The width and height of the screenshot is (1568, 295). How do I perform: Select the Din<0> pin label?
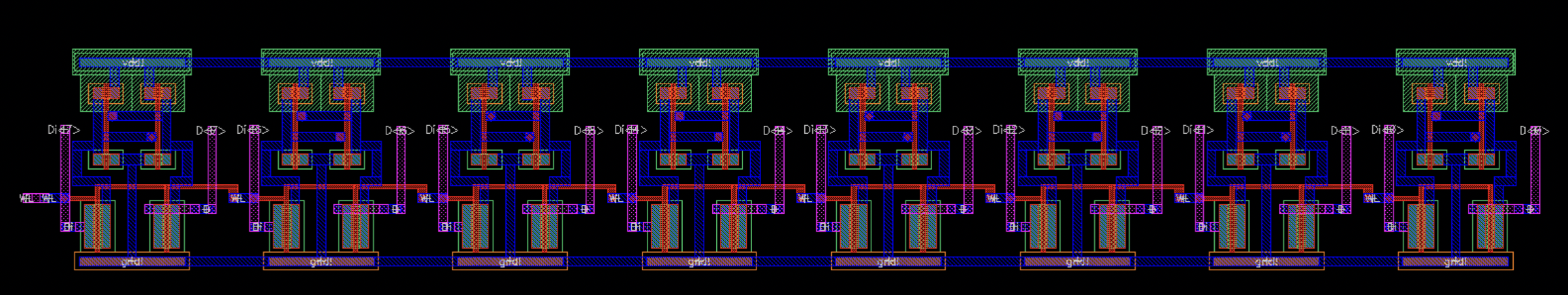coord(1388,130)
